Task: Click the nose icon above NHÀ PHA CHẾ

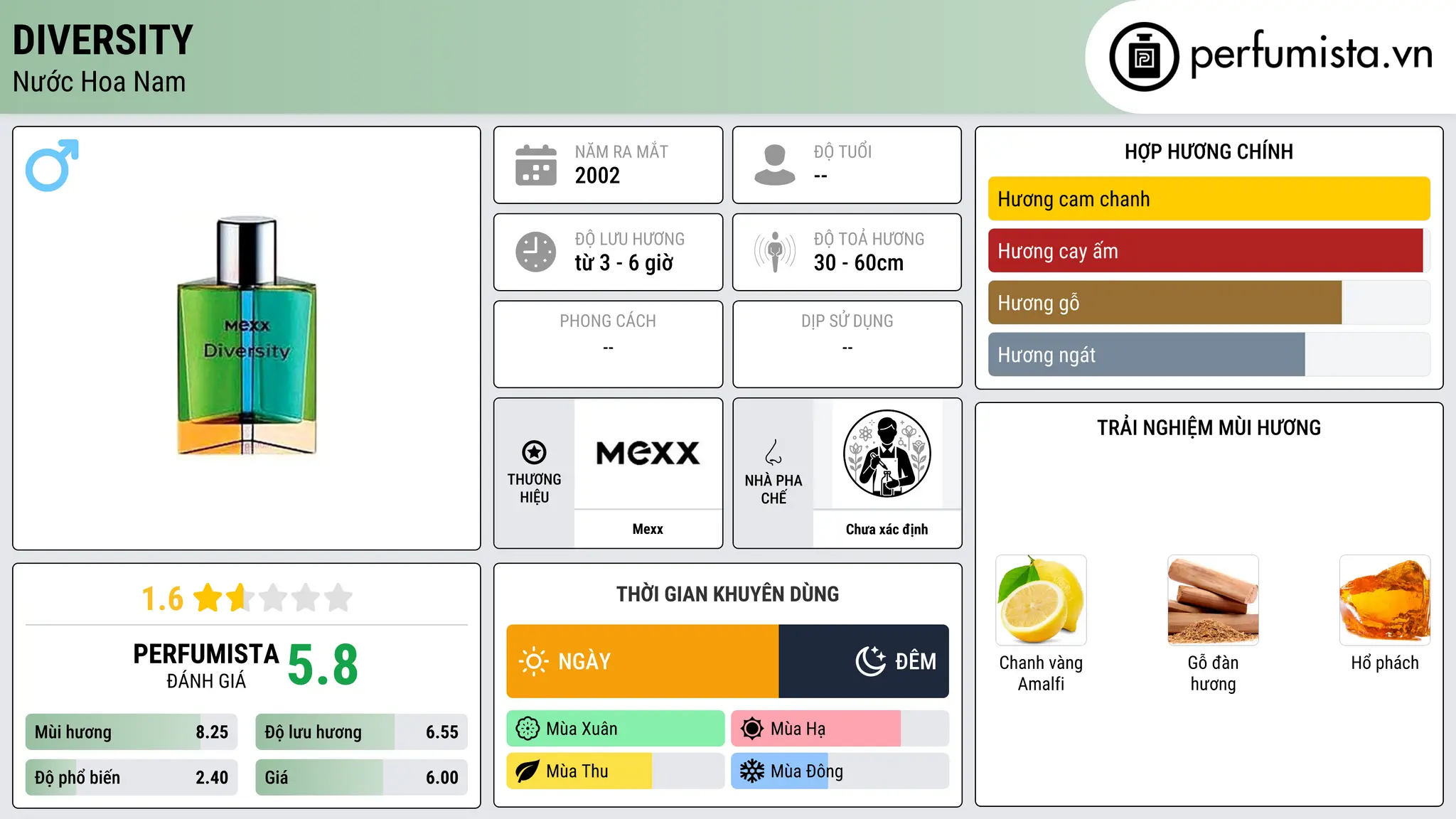Action: pos(773,452)
